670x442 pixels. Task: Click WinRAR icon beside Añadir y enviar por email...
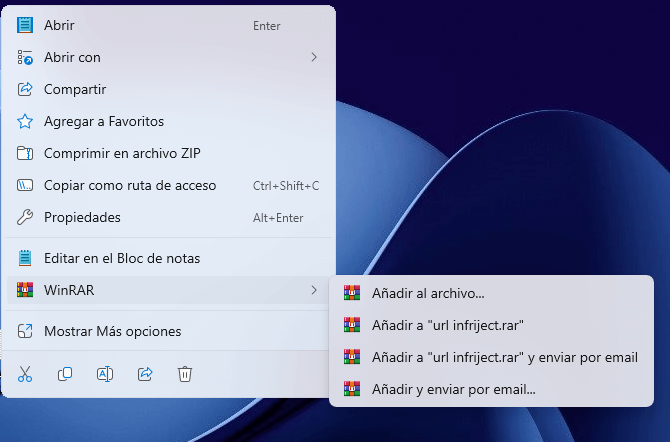(x=352, y=389)
